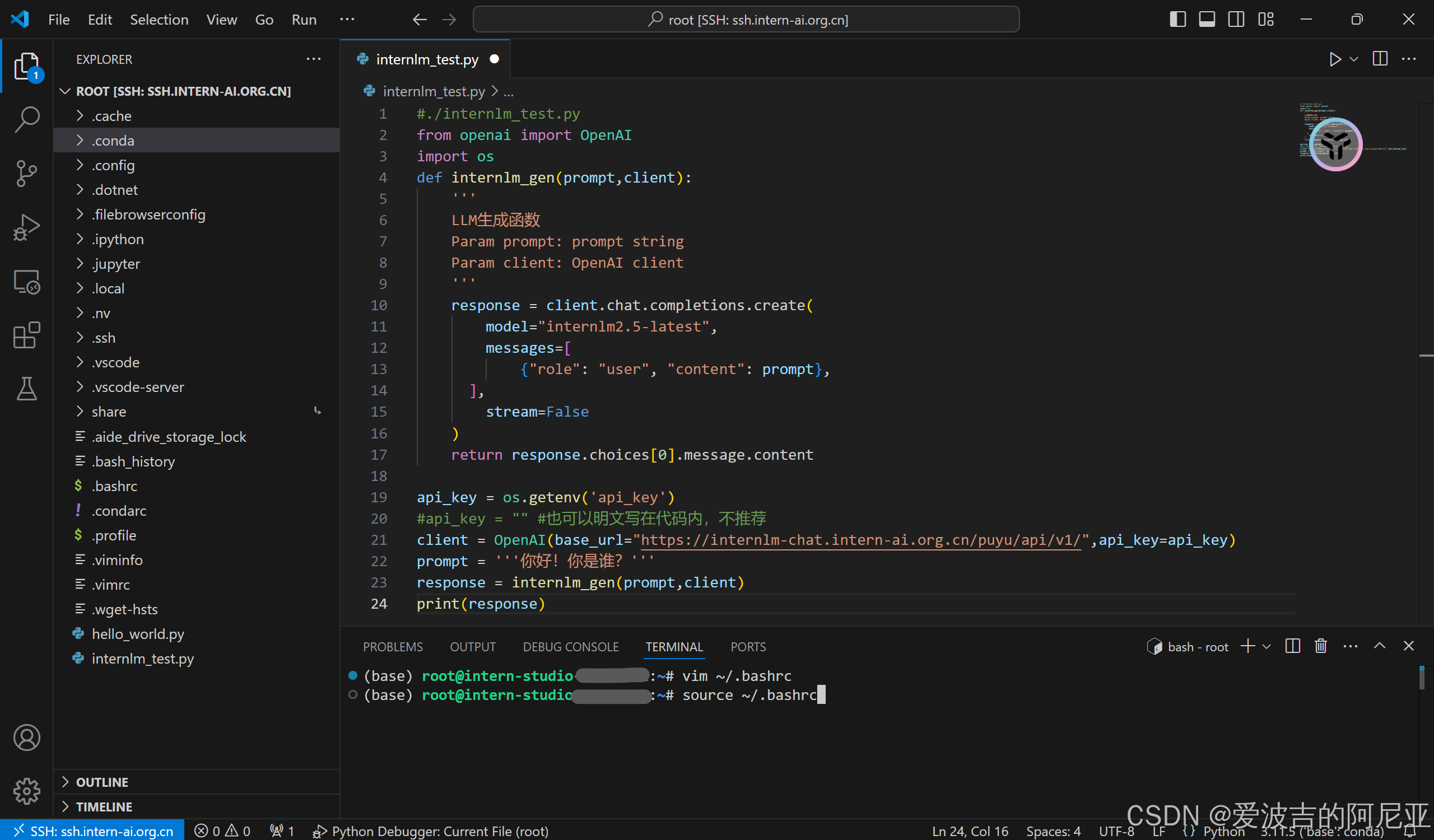The width and height of the screenshot is (1434, 840).
Task: Open hello_world.py from the explorer
Action: [x=138, y=633]
